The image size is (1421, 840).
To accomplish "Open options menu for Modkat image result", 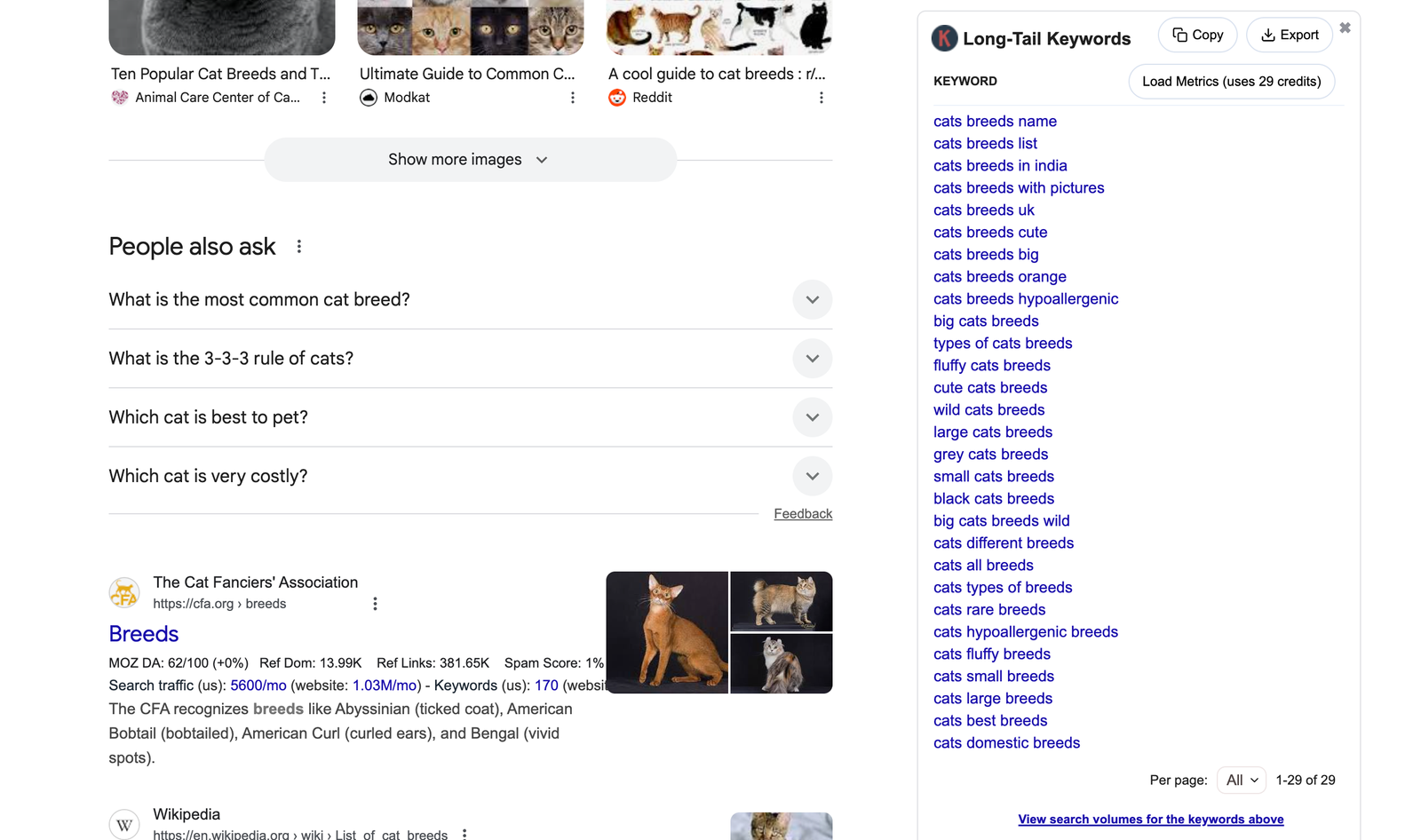I will pyautogui.click(x=573, y=98).
